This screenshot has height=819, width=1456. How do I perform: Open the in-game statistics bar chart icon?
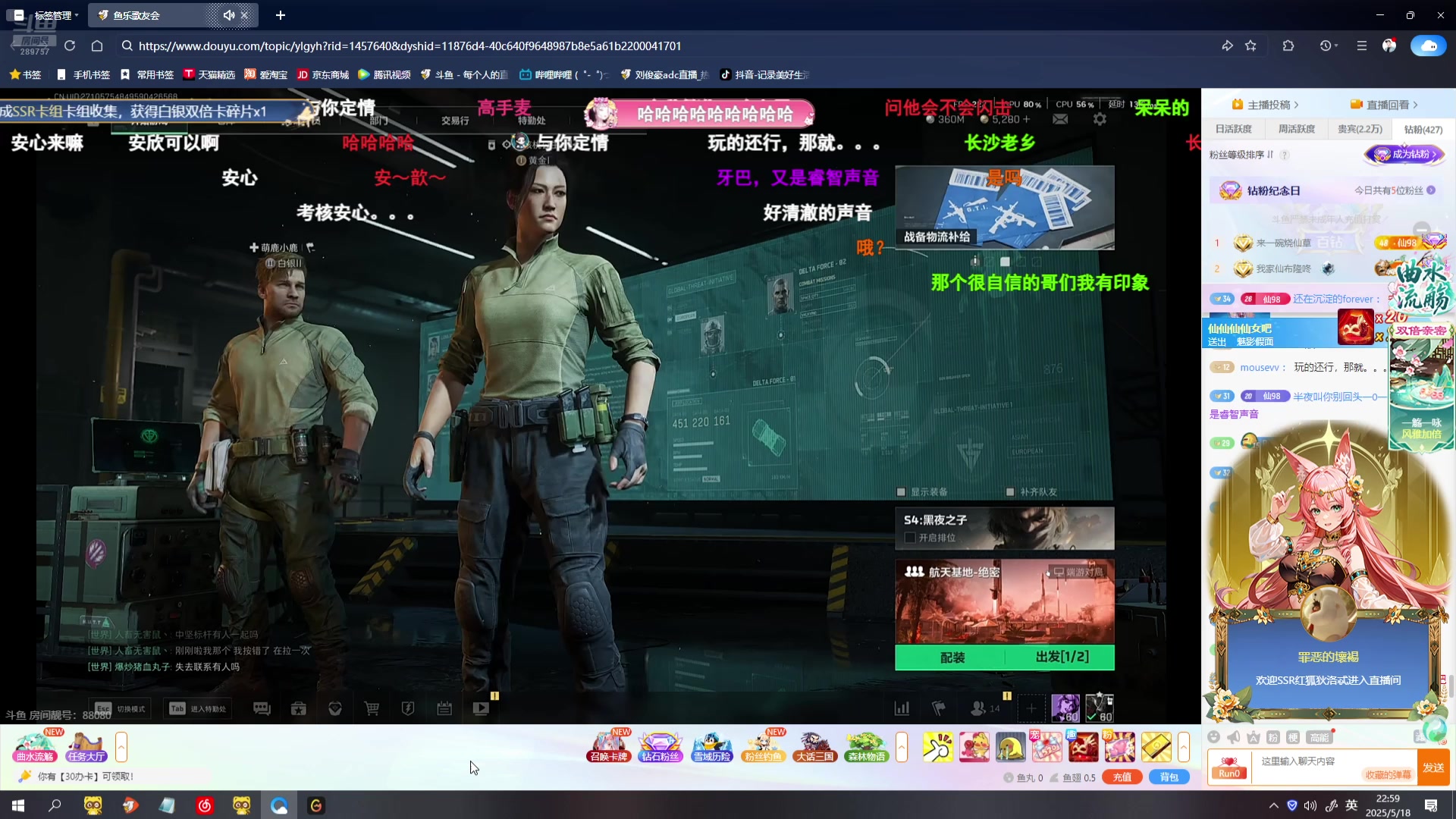click(902, 708)
